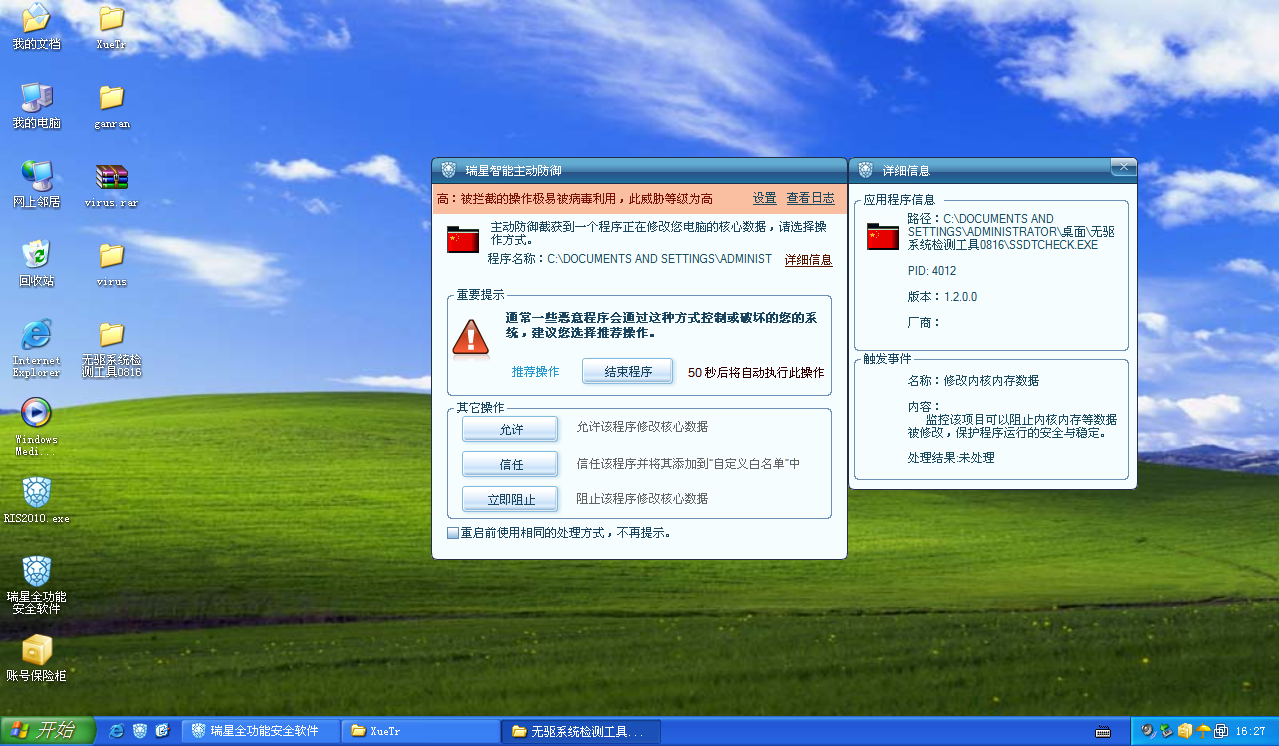Click 阻止该程序修改核心数据 description text
This screenshot has height=746, width=1279.
(642, 499)
